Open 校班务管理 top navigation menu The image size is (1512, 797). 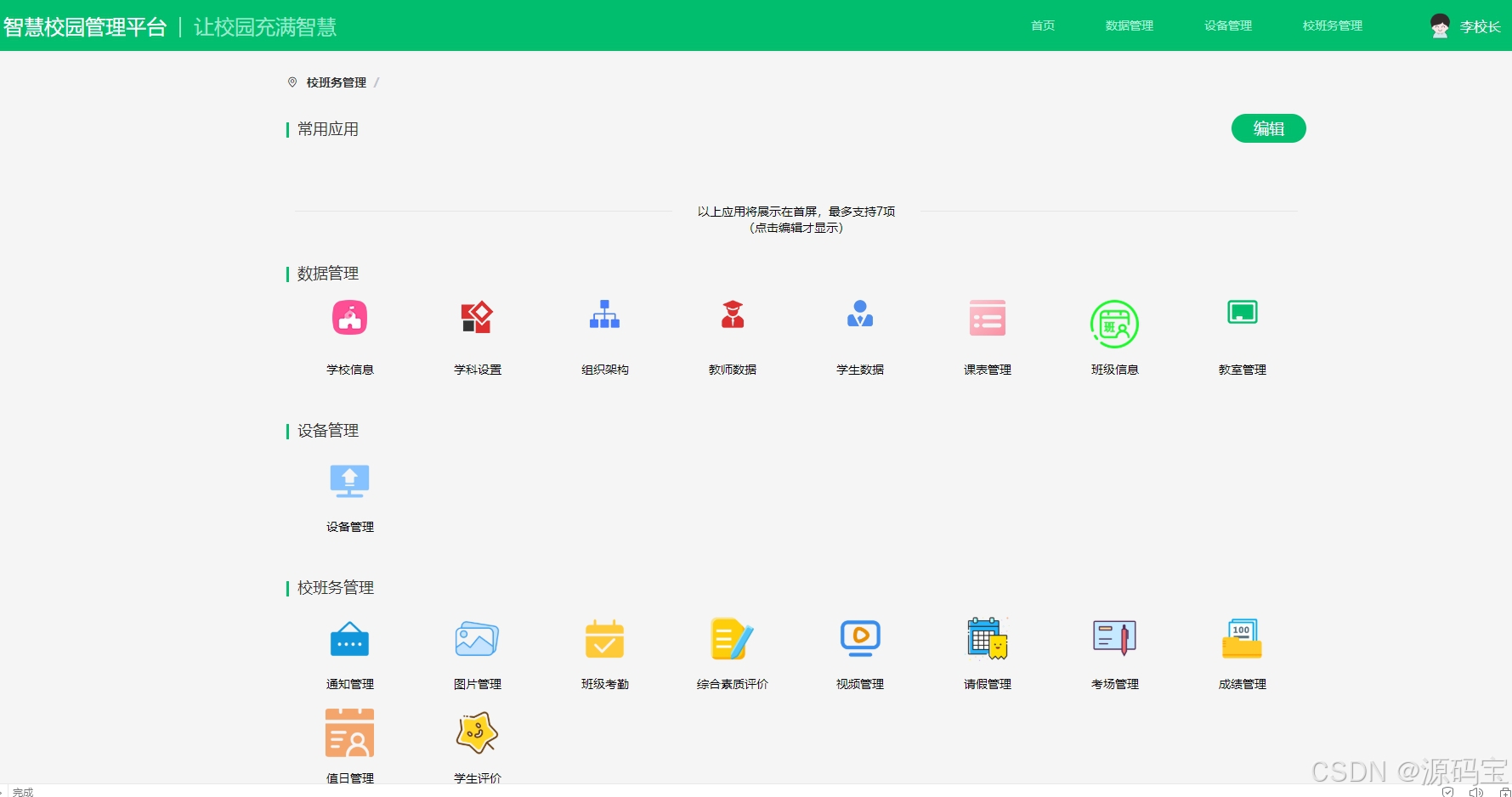coord(1333,25)
